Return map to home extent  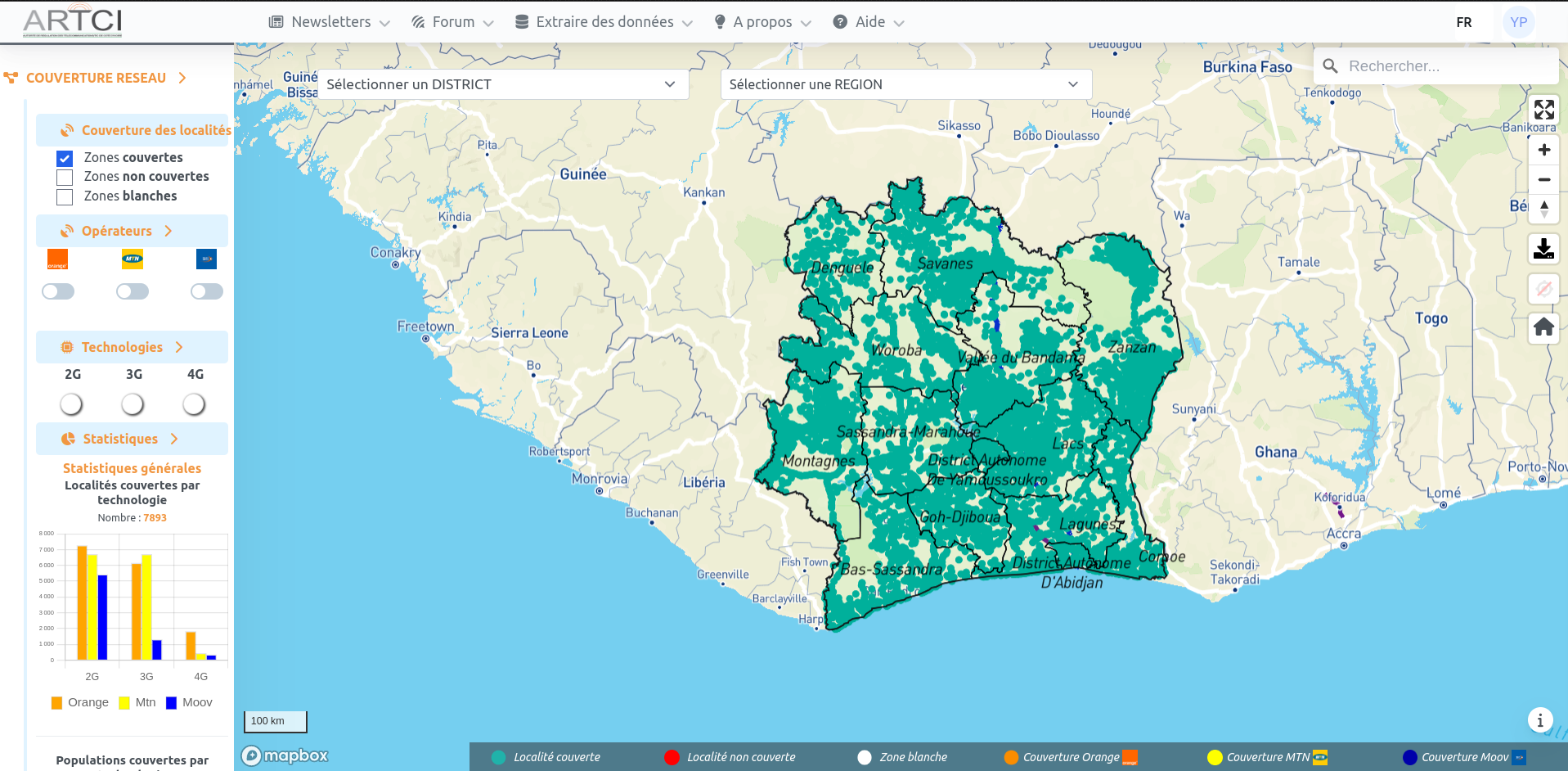[1543, 327]
